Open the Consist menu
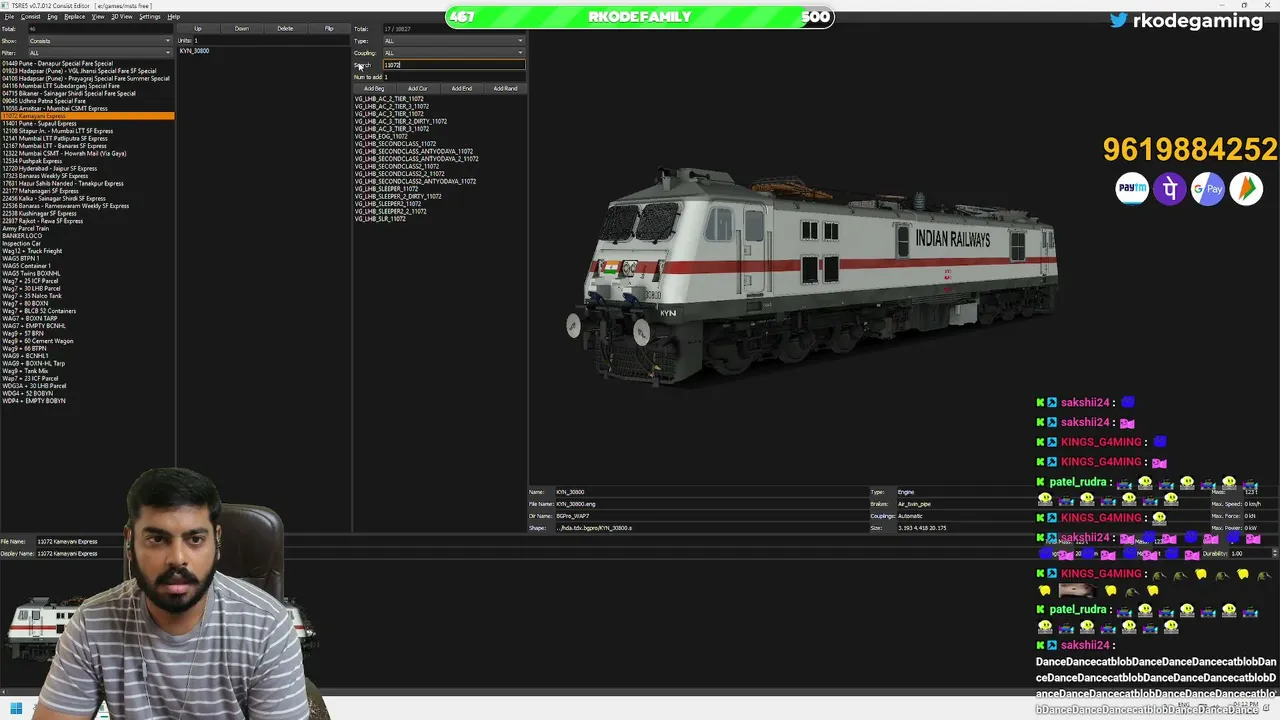 tap(30, 17)
